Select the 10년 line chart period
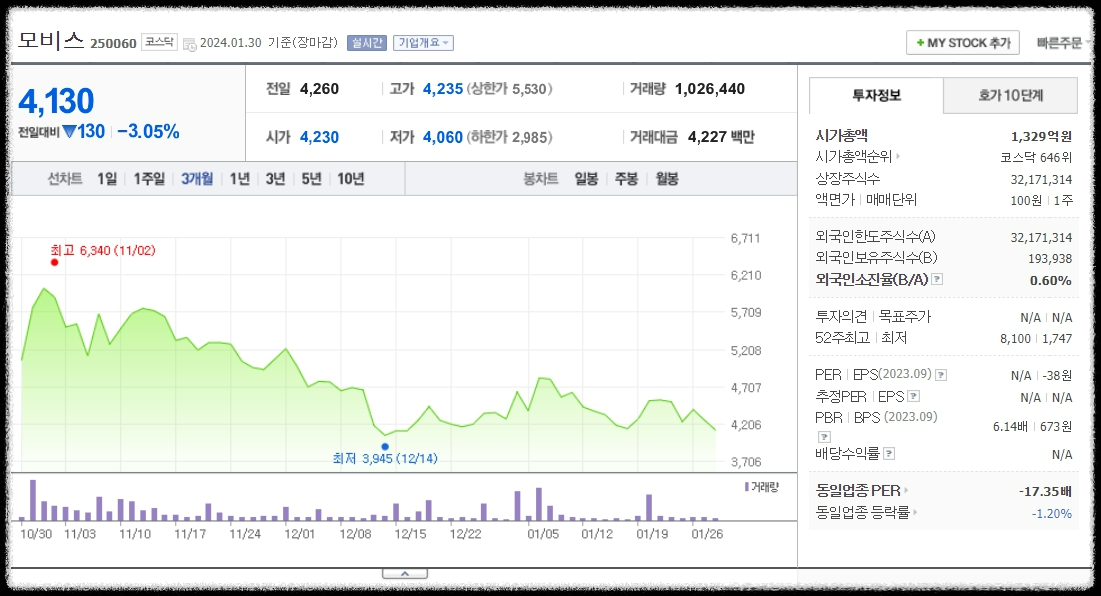Viewport: 1101px width, 596px height. (350, 179)
